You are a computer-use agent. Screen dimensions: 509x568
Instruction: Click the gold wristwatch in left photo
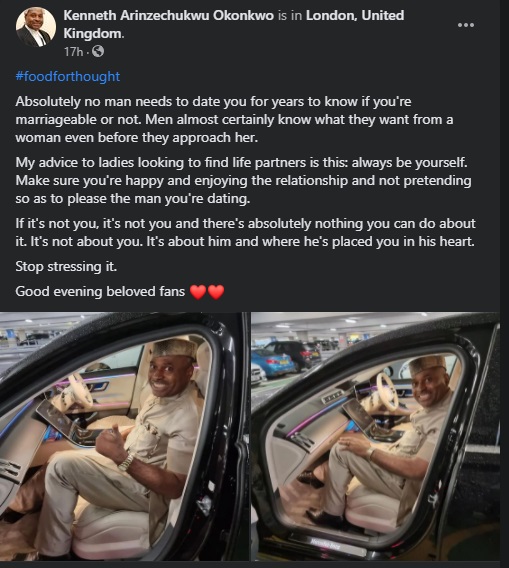[126, 463]
